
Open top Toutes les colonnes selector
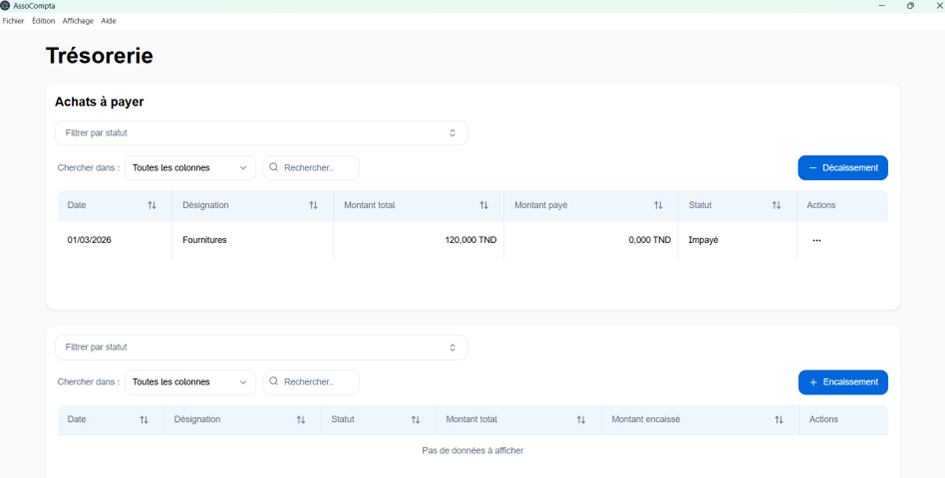190,168
